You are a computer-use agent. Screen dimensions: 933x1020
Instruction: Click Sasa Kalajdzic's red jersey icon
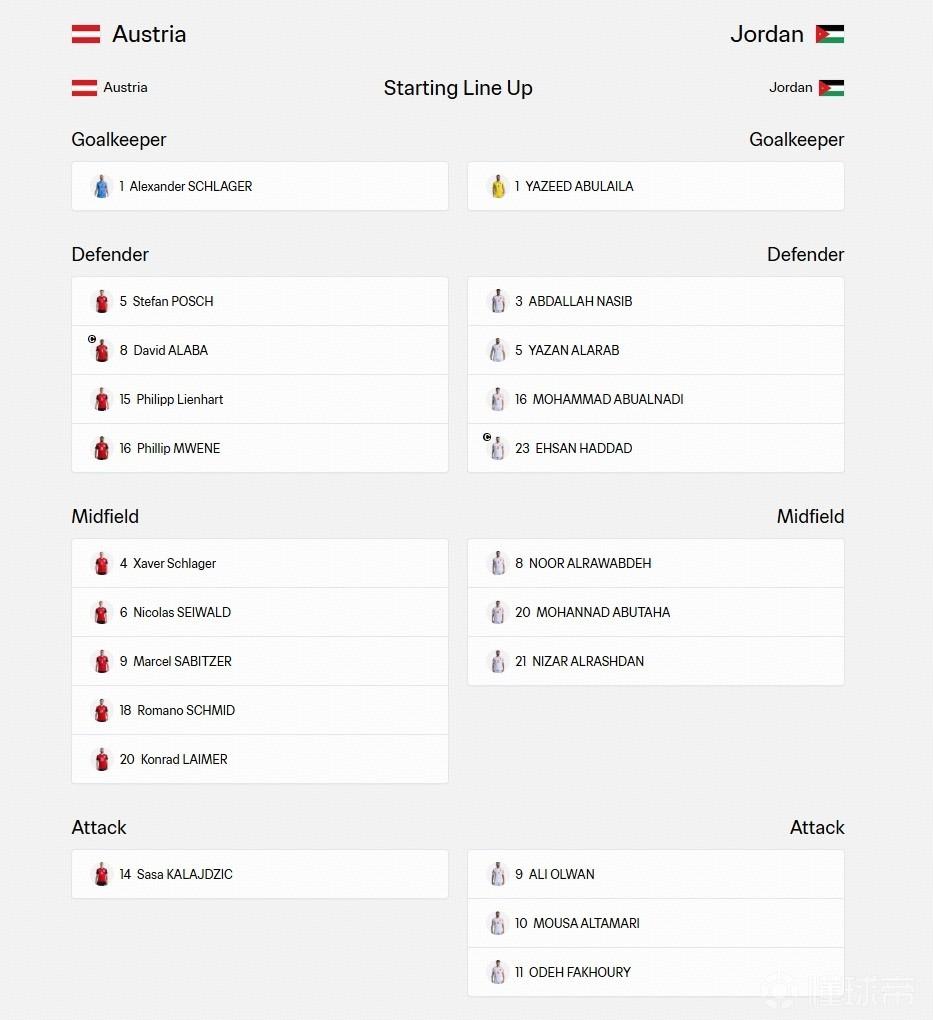(x=101, y=875)
